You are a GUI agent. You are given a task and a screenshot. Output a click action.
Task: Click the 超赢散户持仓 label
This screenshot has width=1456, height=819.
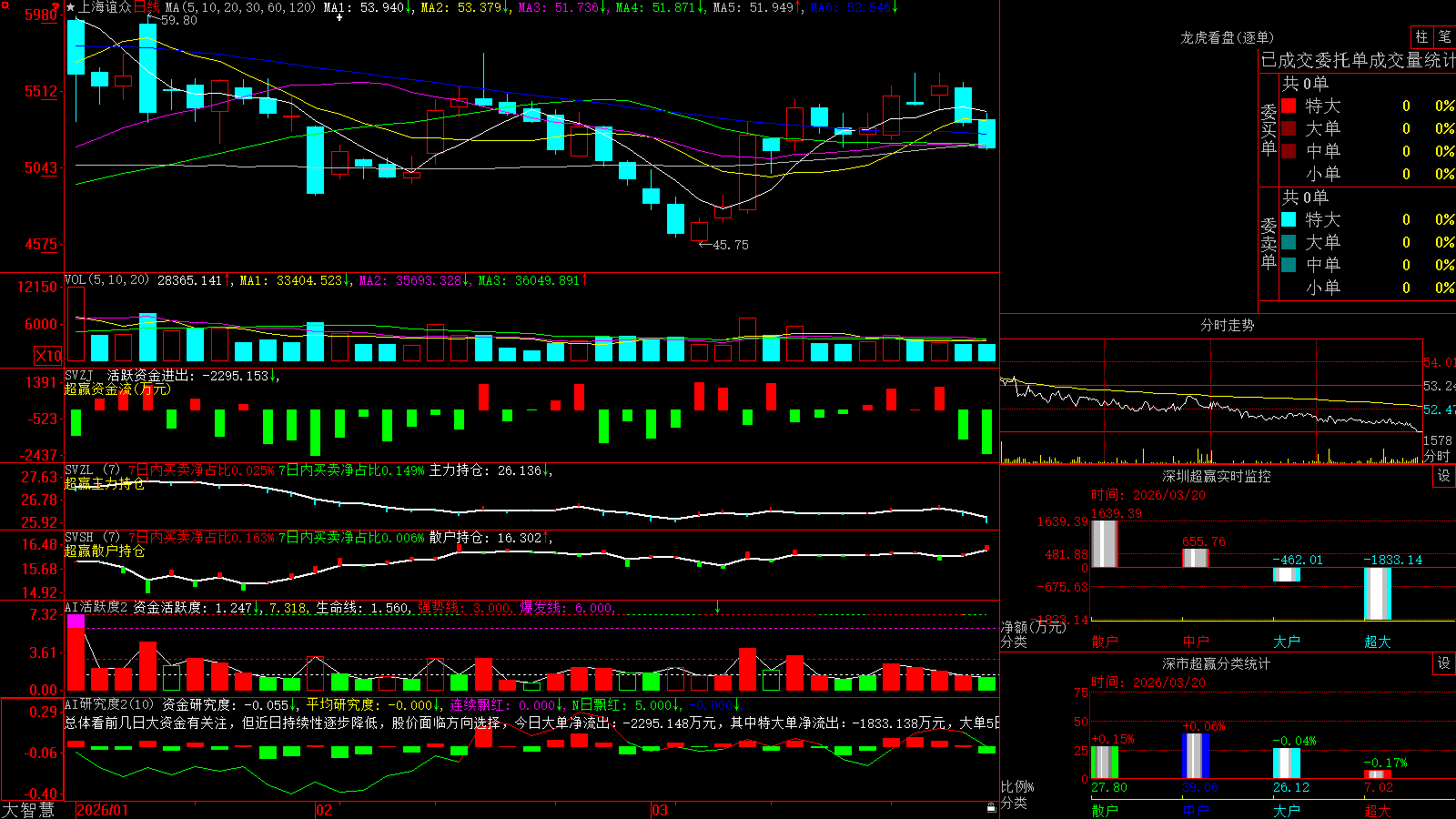coord(105,551)
